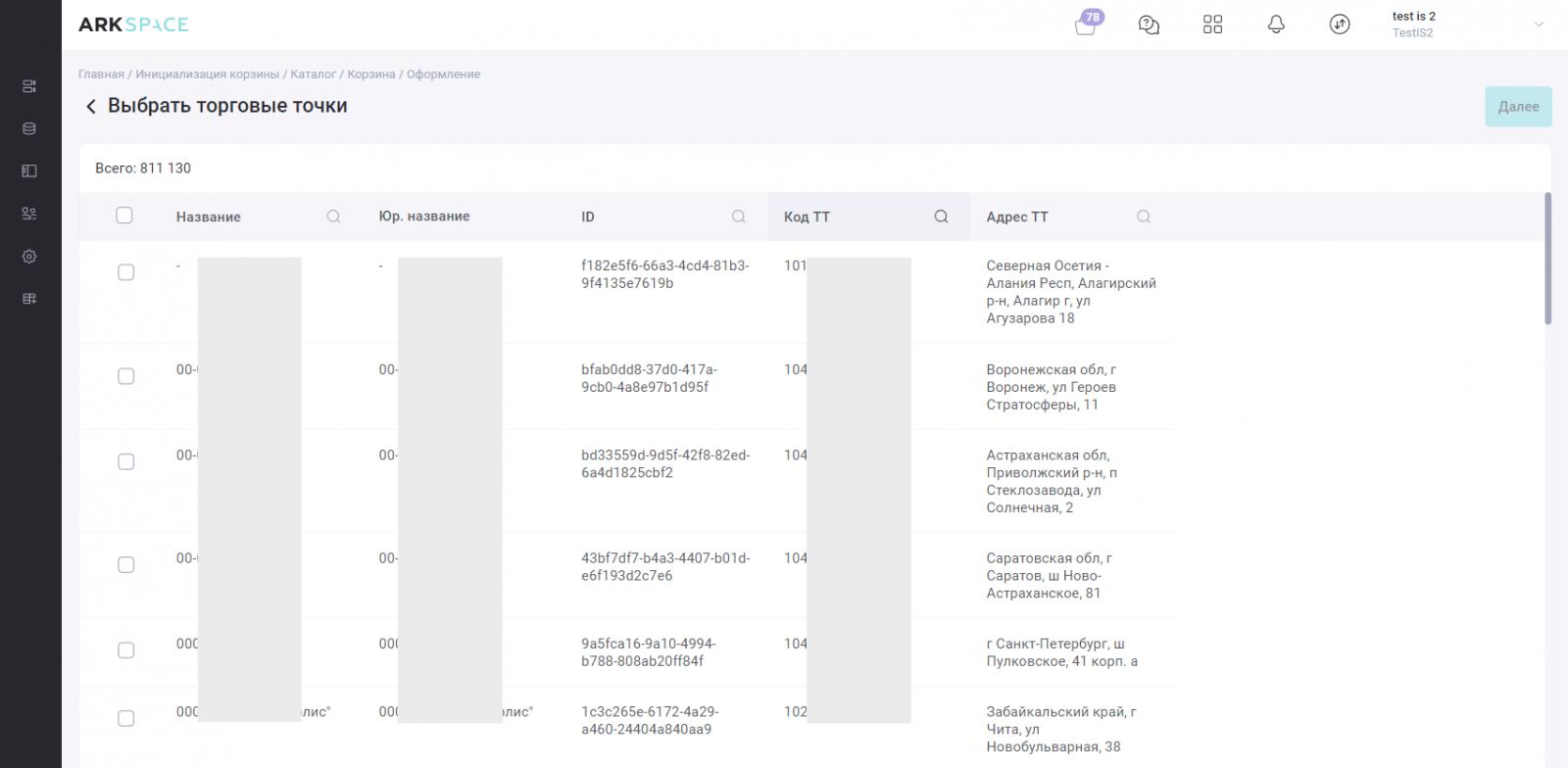Click the Юр. название column header
1568x768 pixels.
click(x=424, y=216)
